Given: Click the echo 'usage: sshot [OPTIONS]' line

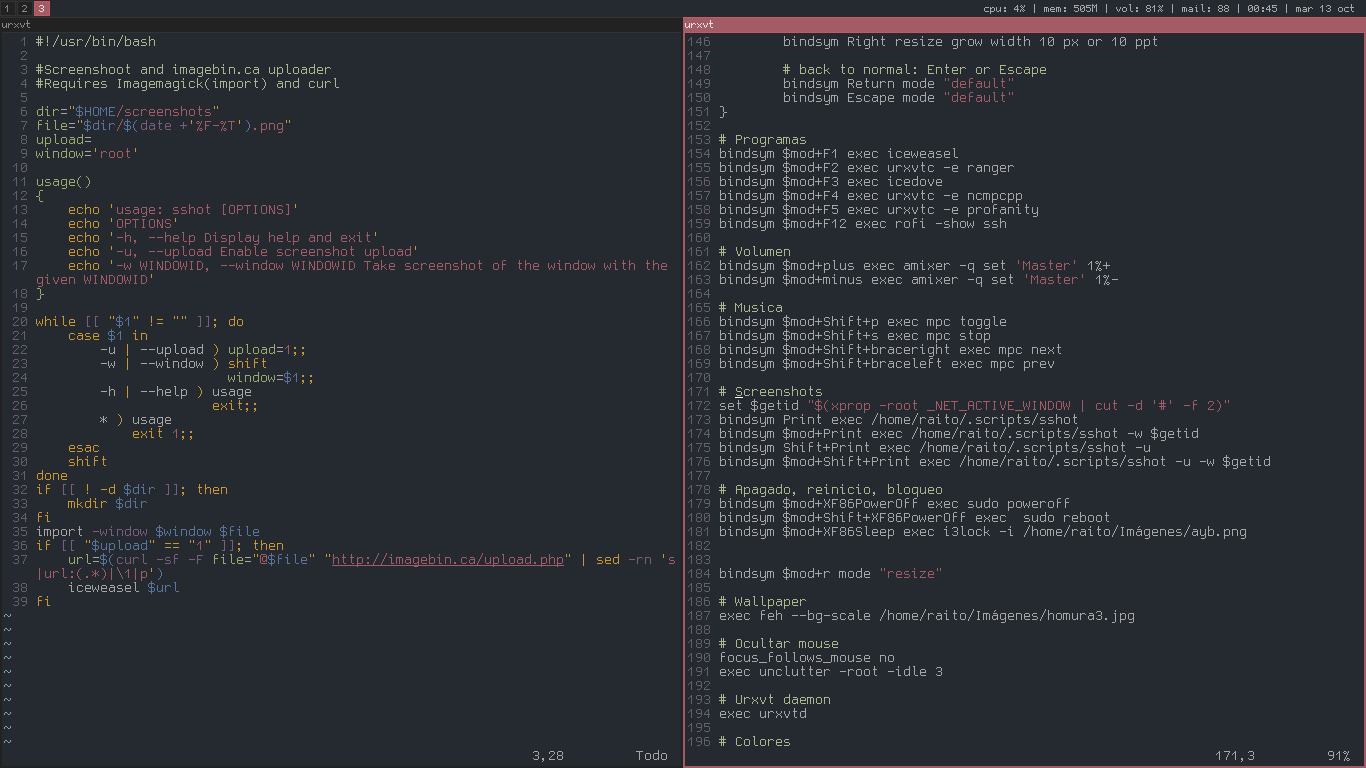Looking at the screenshot, I should click(183, 210).
